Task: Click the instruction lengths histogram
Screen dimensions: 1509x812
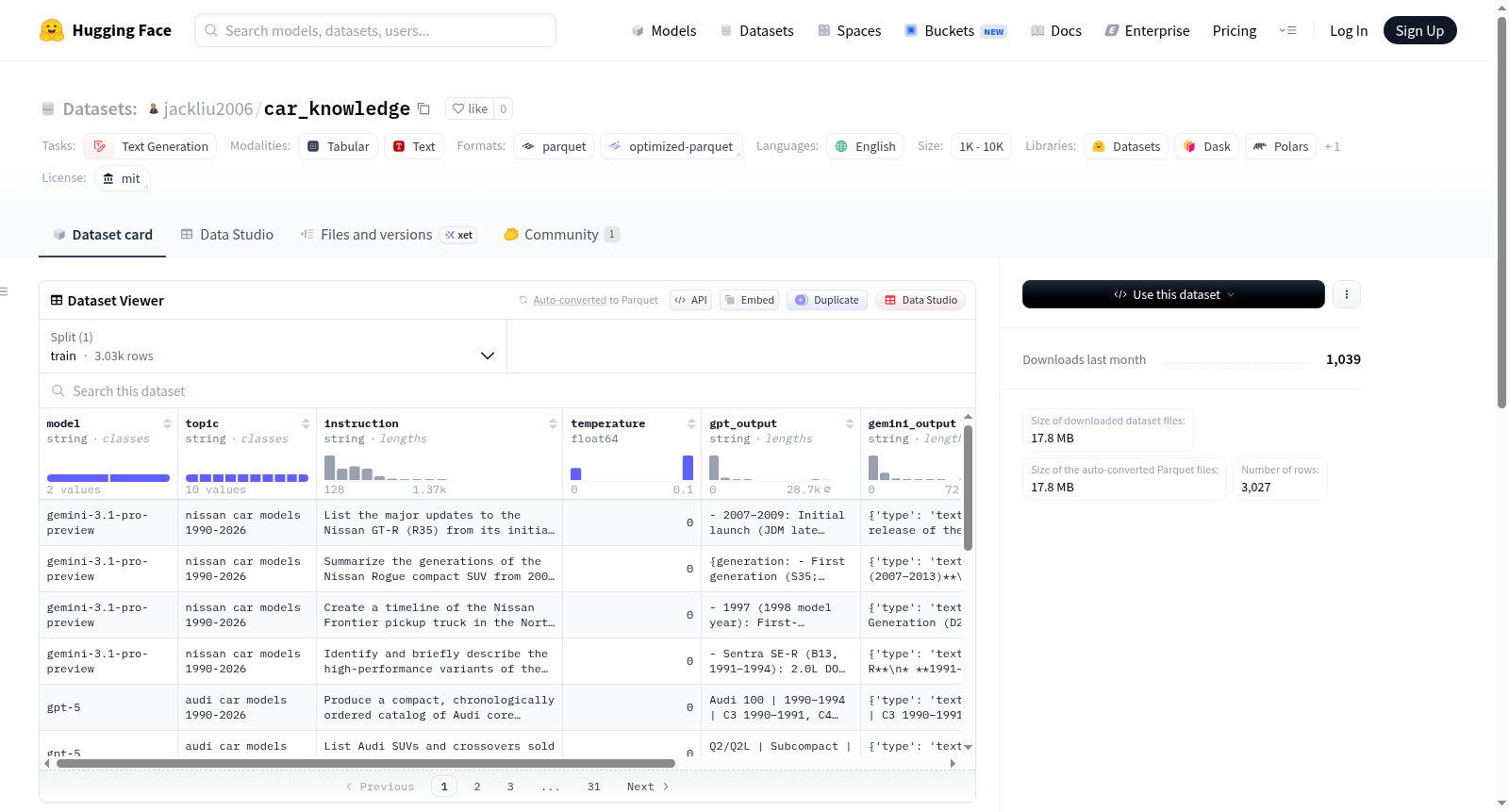Action: [x=386, y=468]
